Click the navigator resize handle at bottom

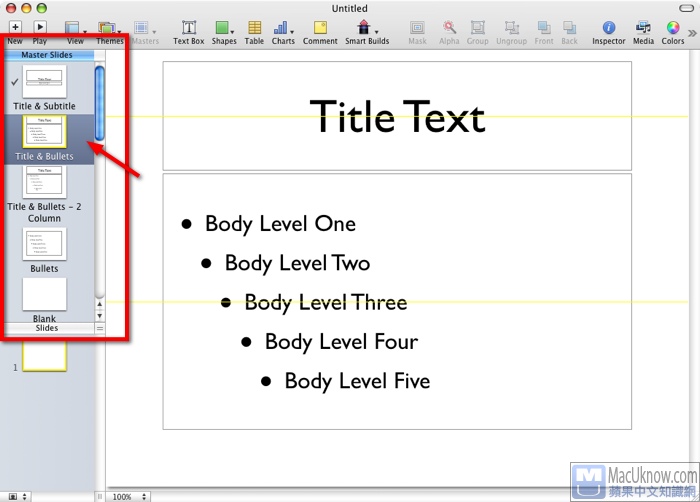coord(100,497)
